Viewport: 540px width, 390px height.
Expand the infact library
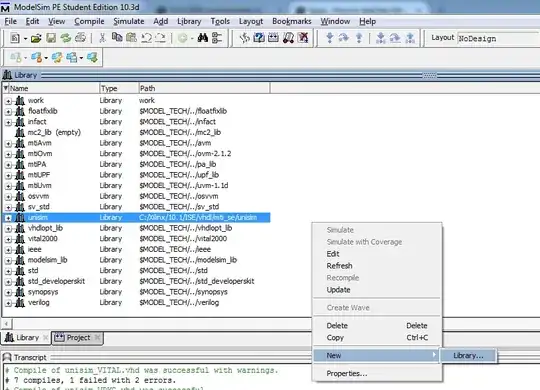[8, 123]
